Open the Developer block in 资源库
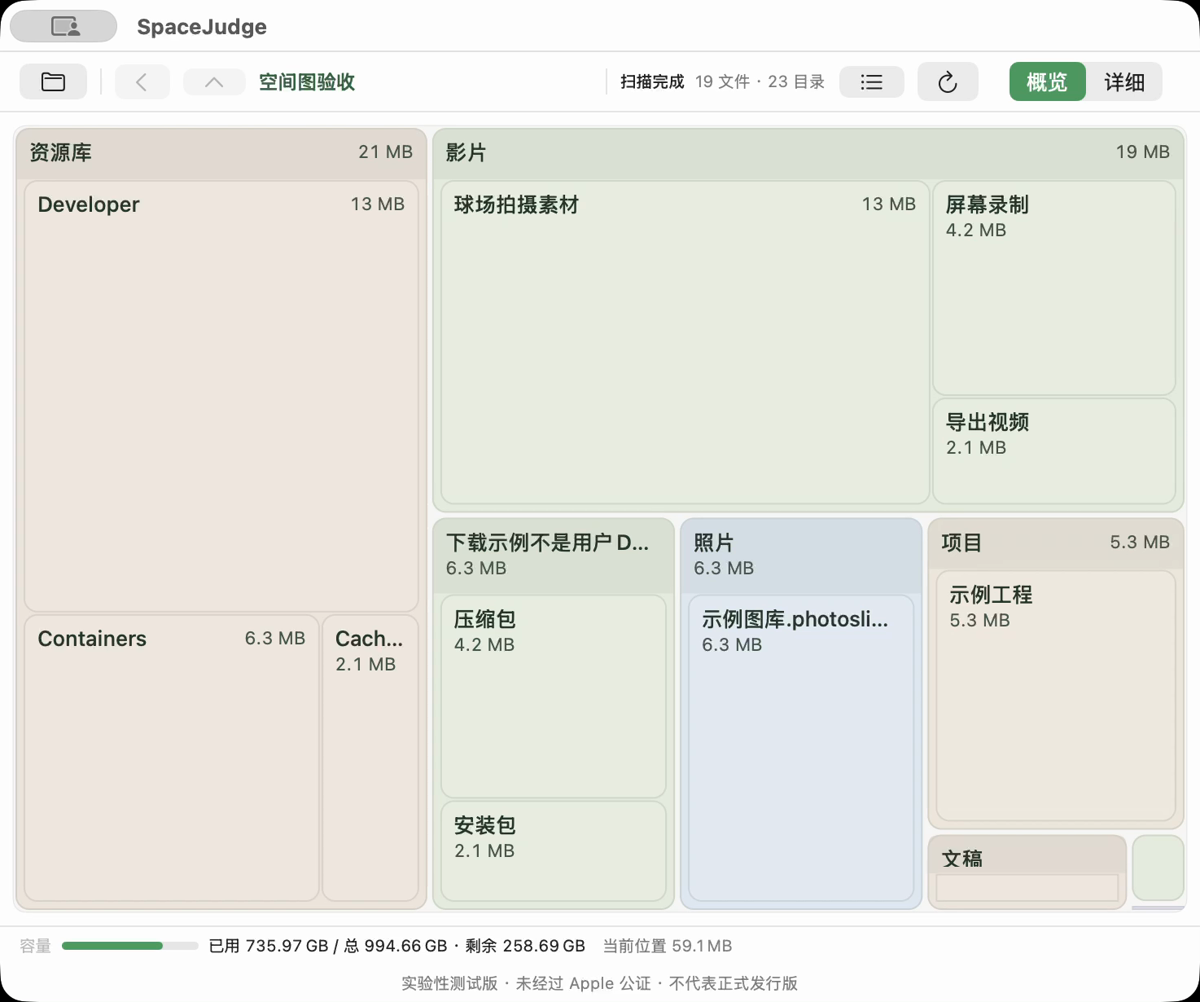Screen dimensions: 1200x1002 click(x=221, y=396)
